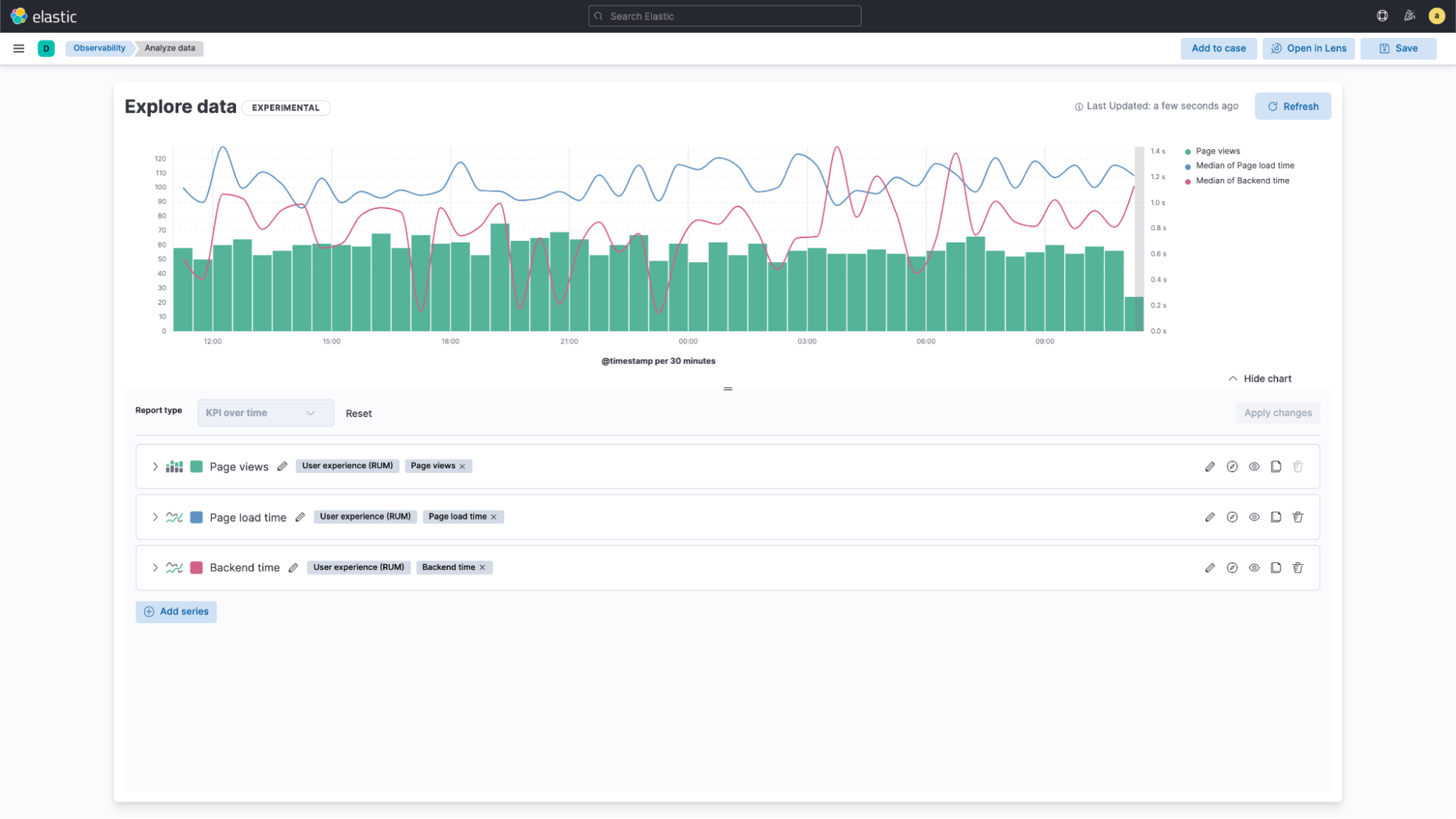
Task: Remove the Backend time metric tag
Action: [x=482, y=568]
